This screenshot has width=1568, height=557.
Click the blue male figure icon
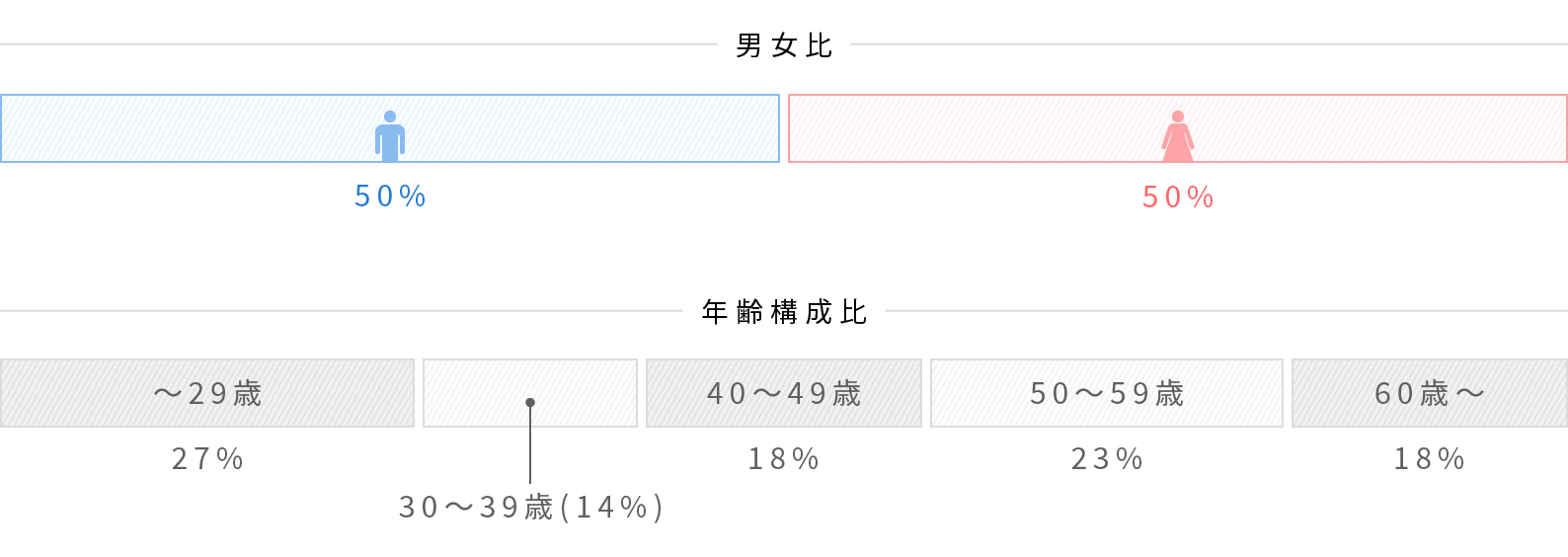(390, 136)
